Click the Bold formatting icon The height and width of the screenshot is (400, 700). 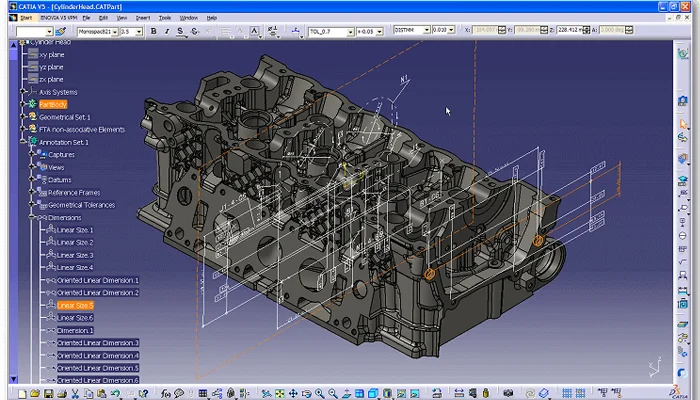point(153,31)
